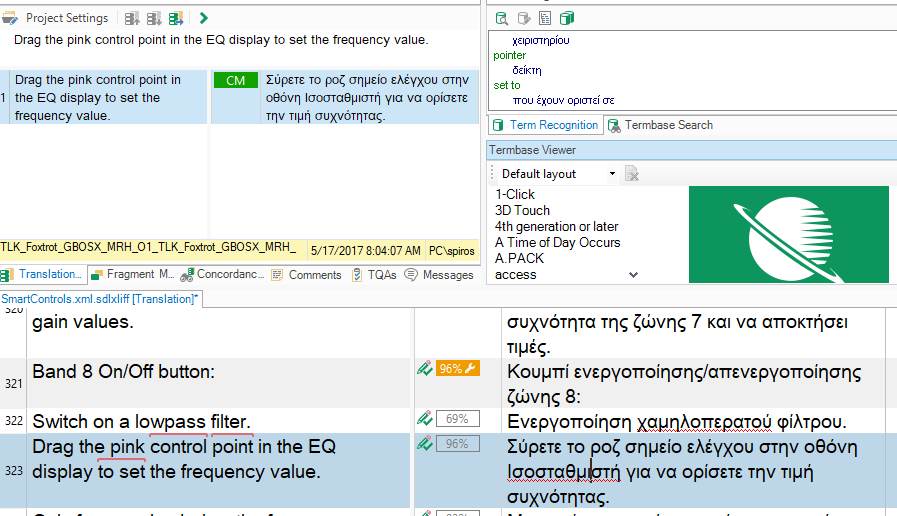Image resolution: width=897 pixels, height=516 pixels.
Task: Click the Greek translation result next to CM
Action: click(x=367, y=97)
